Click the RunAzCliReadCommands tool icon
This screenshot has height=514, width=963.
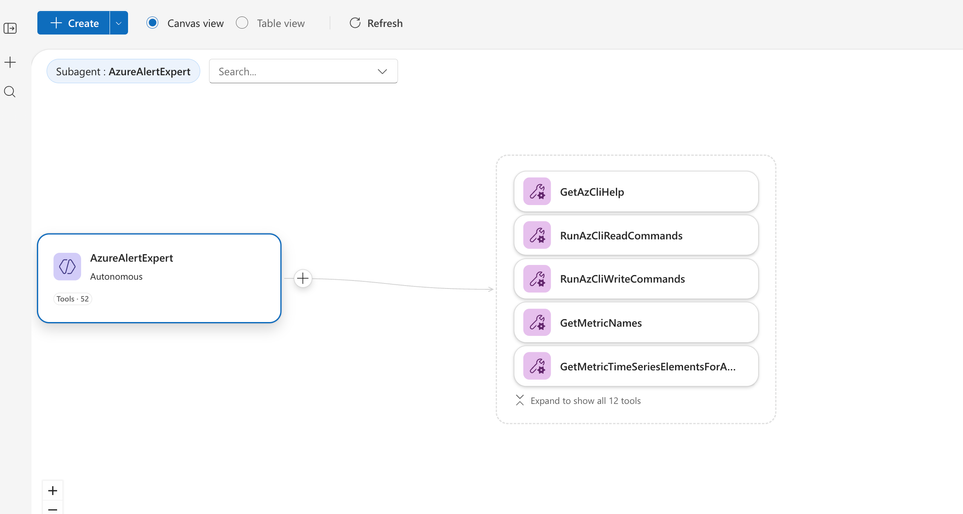537,236
